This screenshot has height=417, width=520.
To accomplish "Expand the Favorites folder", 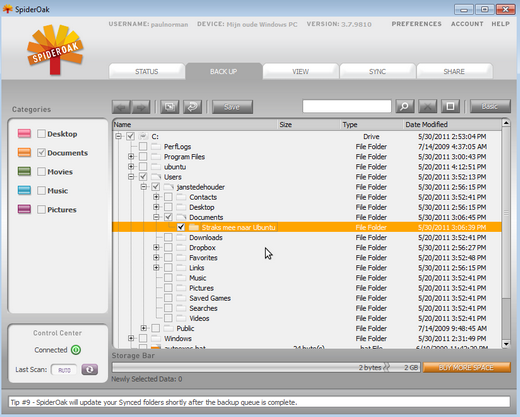I will pos(156,257).
